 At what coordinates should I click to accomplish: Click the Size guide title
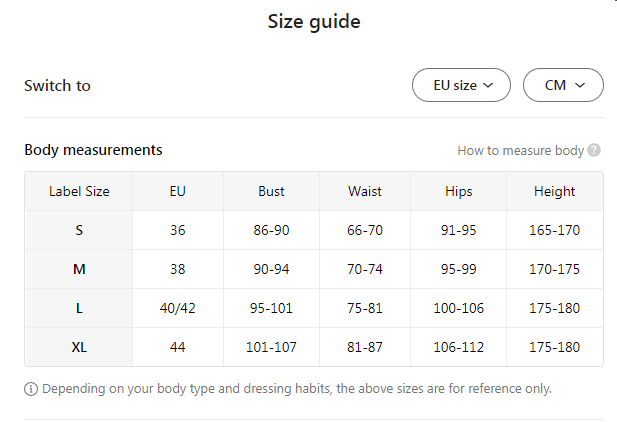314,21
